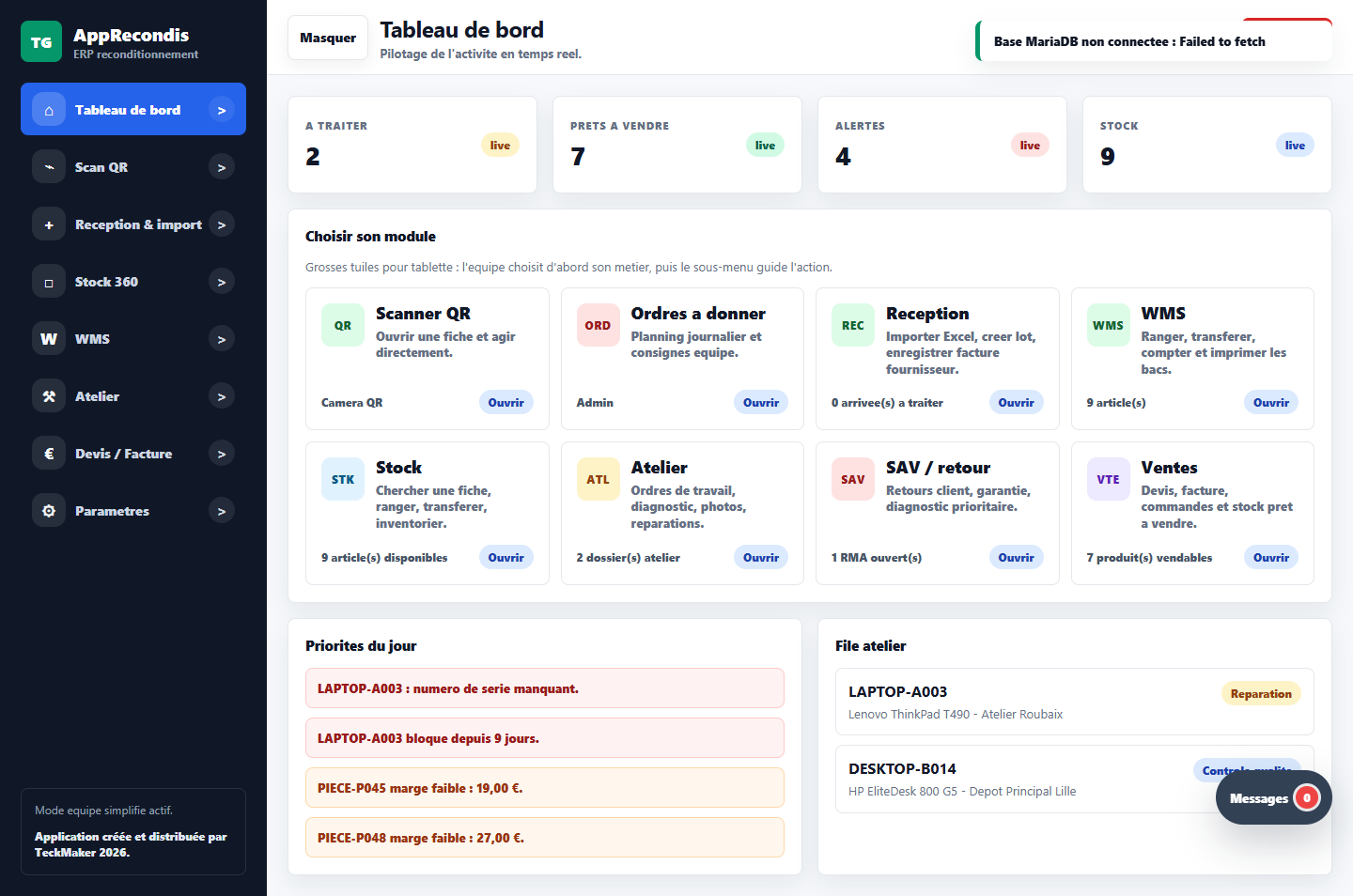Expand the Stock 360 submenu arrow
Screen dimensions: 1353x896
pos(222,282)
